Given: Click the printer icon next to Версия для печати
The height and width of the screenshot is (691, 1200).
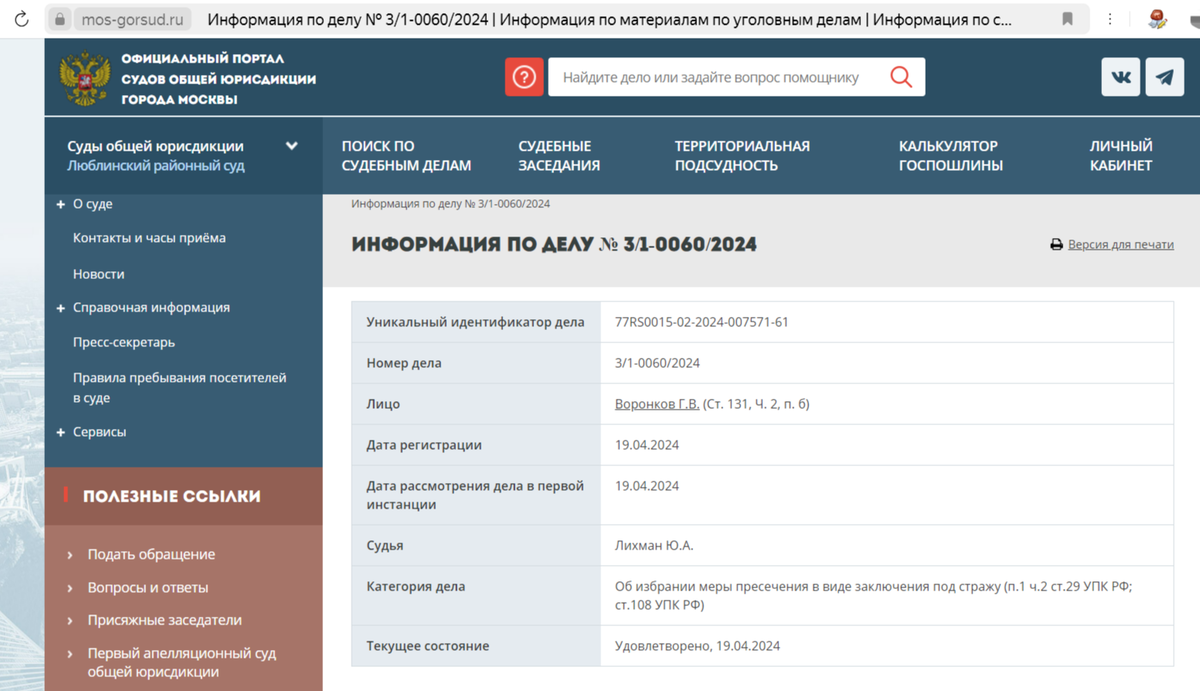Looking at the screenshot, I should pyautogui.click(x=1055, y=244).
